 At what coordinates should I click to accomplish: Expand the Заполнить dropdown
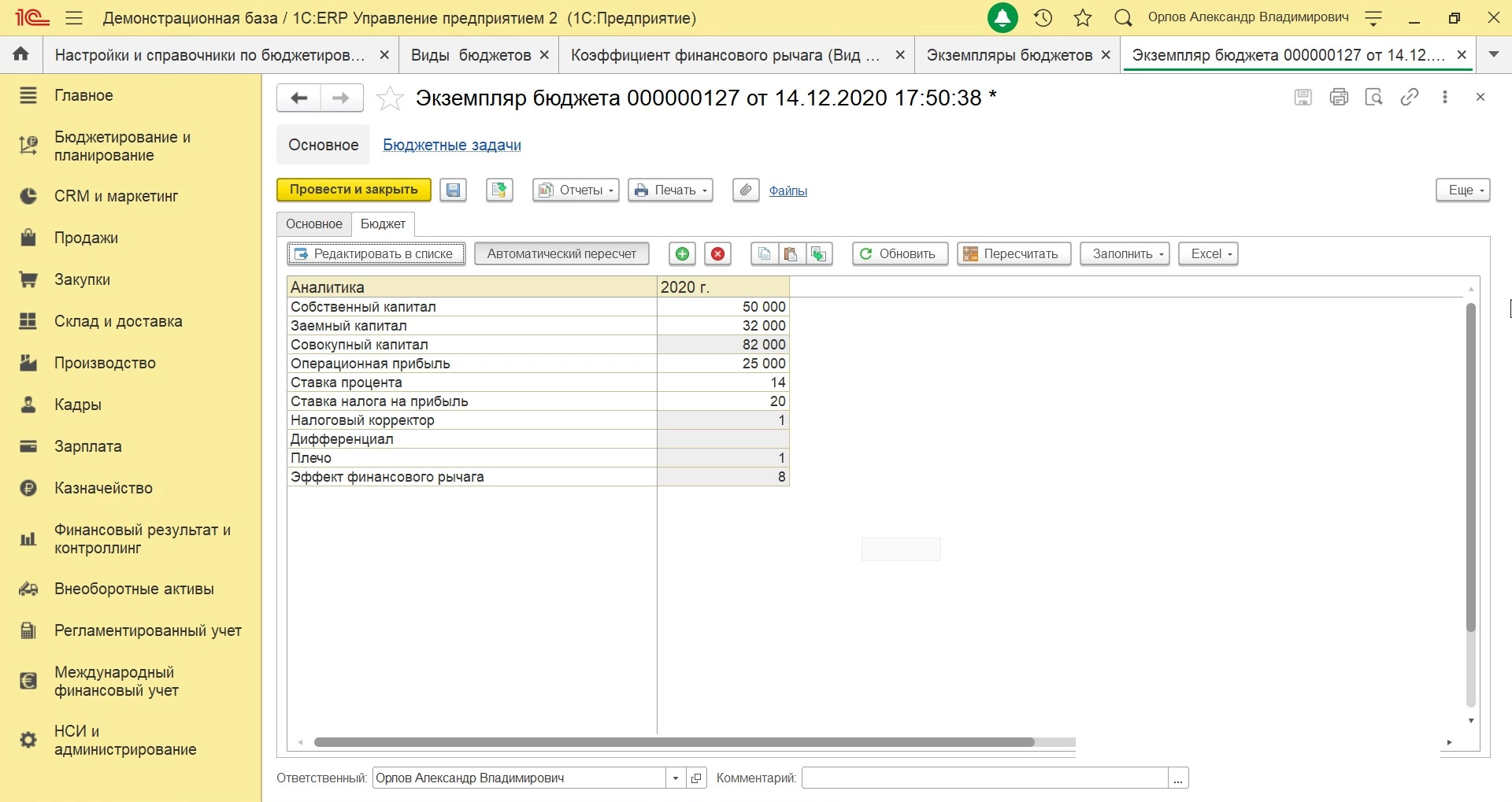(1124, 254)
